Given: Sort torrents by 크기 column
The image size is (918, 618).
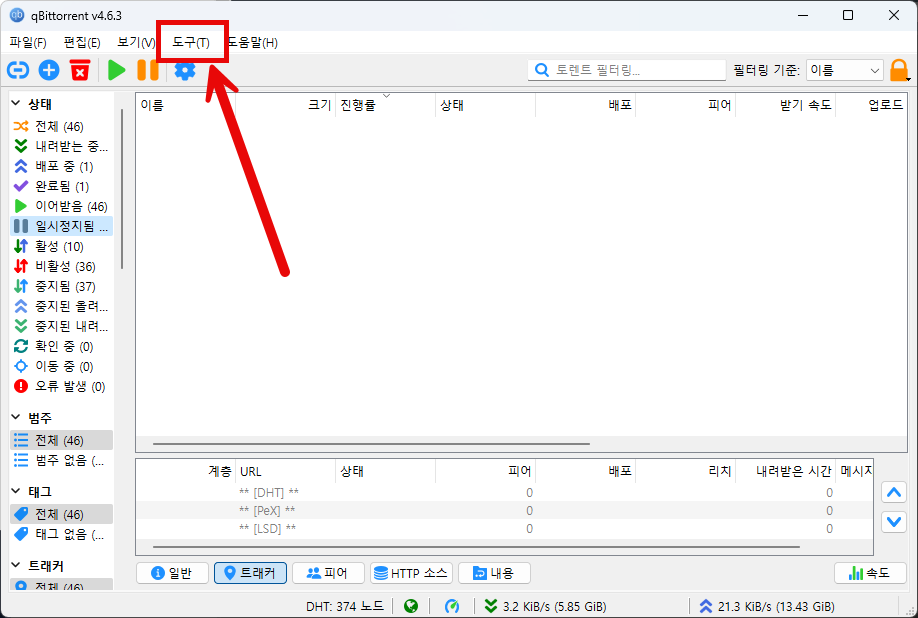Looking at the screenshot, I should click(286, 105).
